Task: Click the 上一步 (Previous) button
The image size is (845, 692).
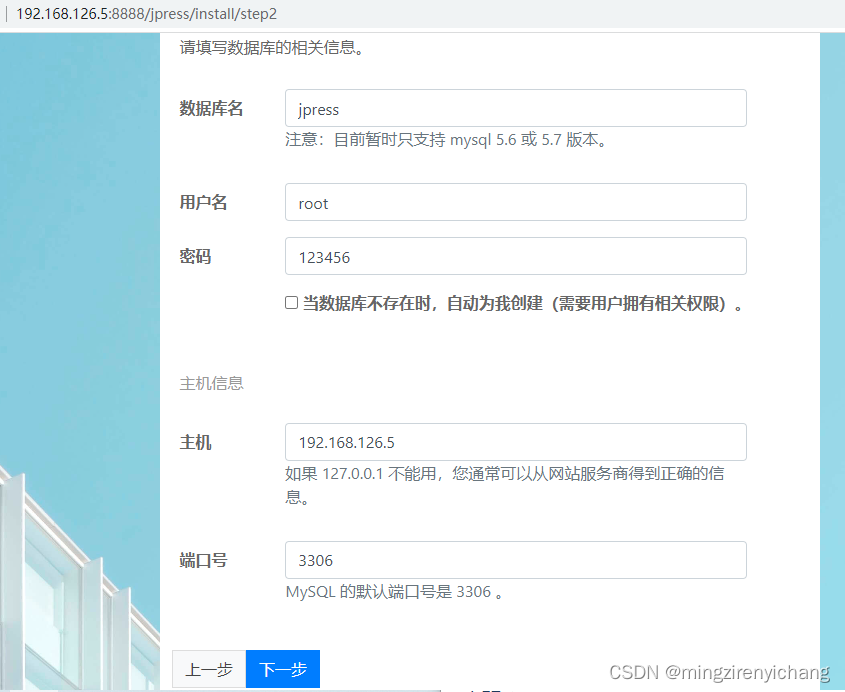Action: 209,670
